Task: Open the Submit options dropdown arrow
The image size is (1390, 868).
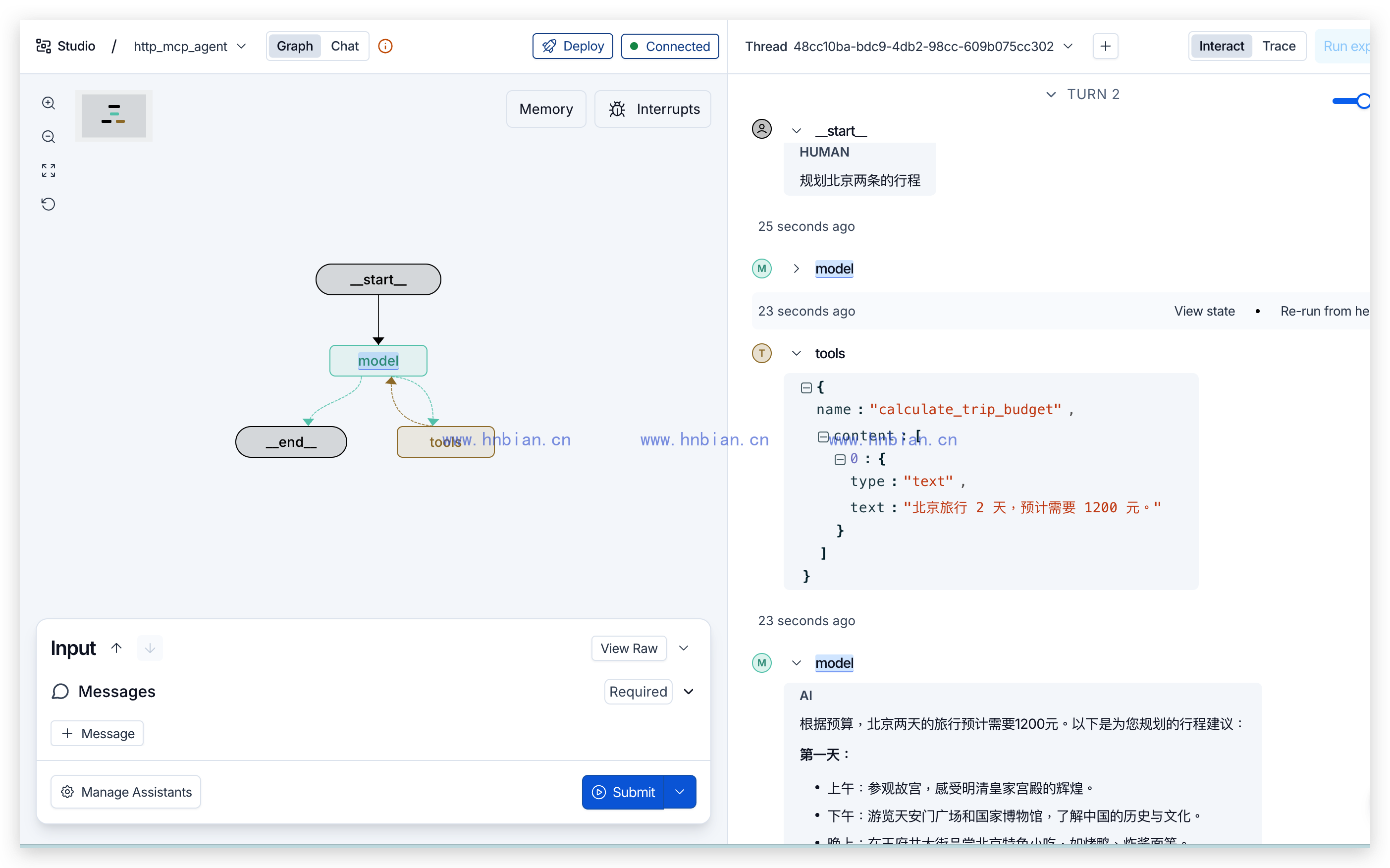Action: (x=680, y=792)
